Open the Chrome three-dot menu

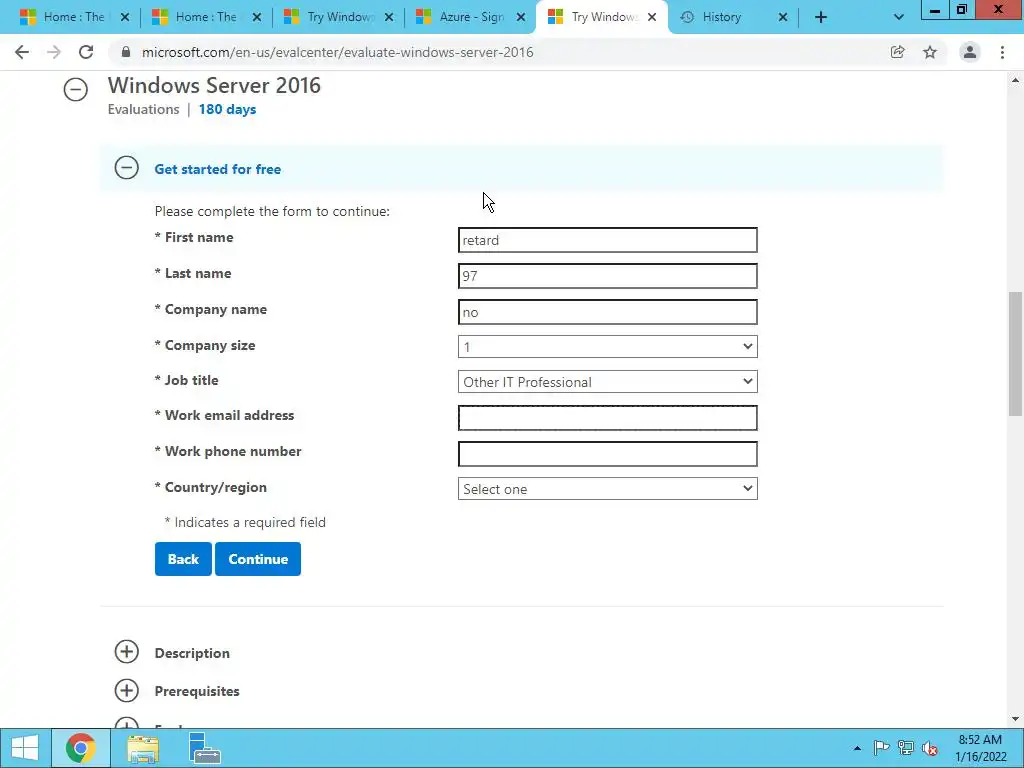(1002, 52)
